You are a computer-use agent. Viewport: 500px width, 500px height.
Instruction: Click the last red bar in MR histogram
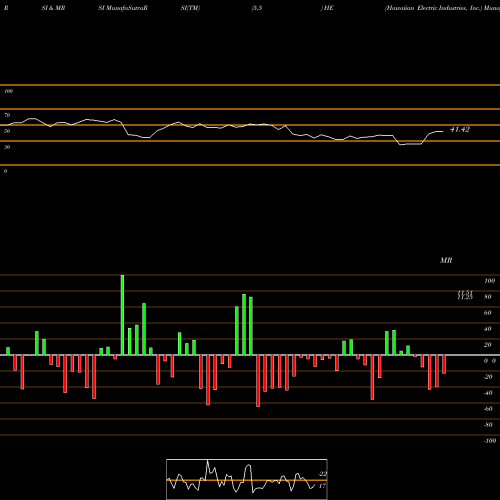444,364
